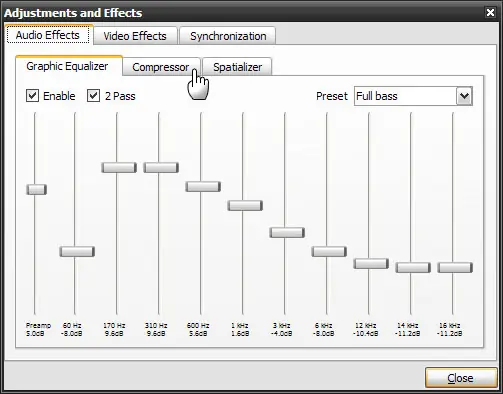Click the 1 kHz 1.6dB label
The image size is (503, 394).
point(240,329)
